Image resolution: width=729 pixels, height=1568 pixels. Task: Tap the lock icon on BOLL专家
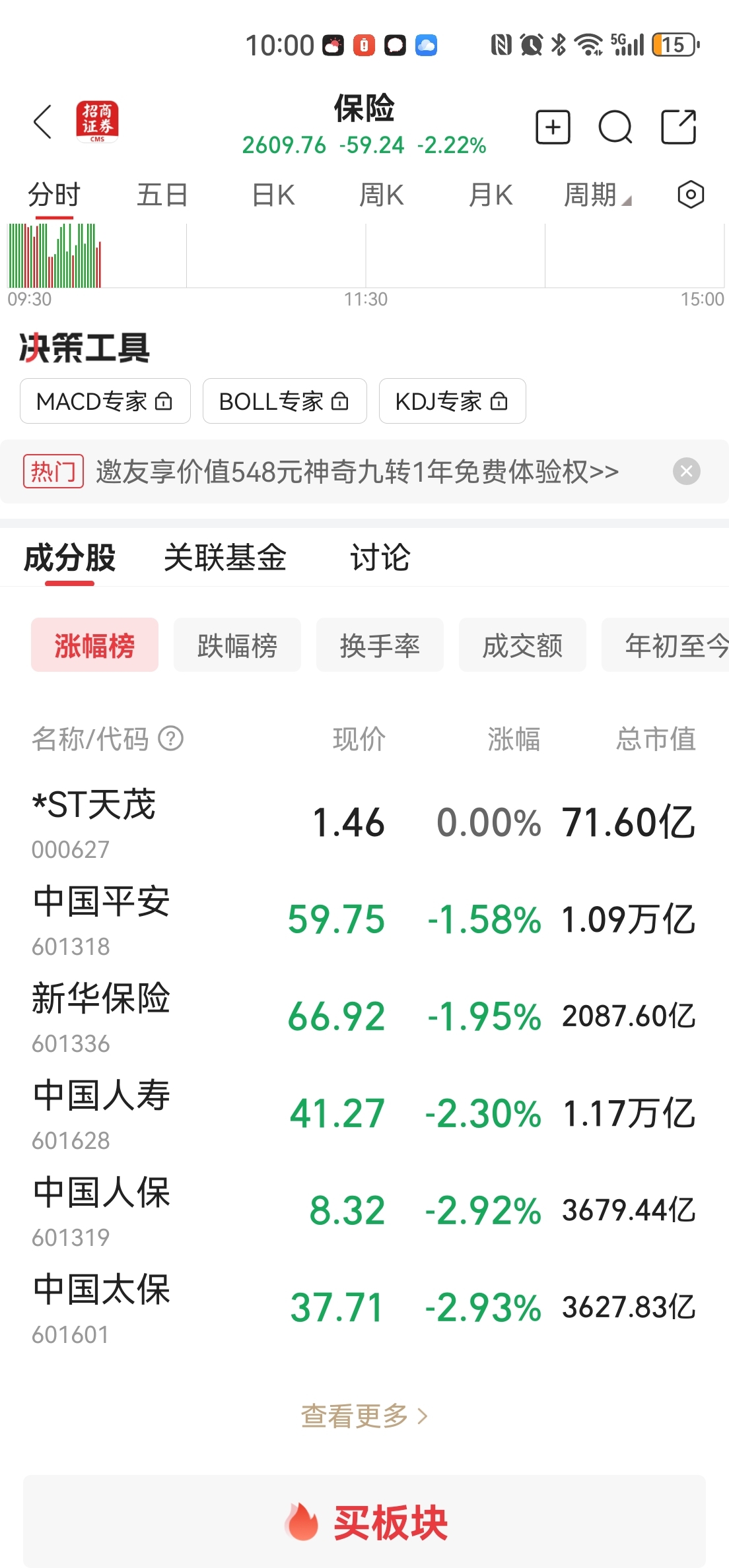339,401
